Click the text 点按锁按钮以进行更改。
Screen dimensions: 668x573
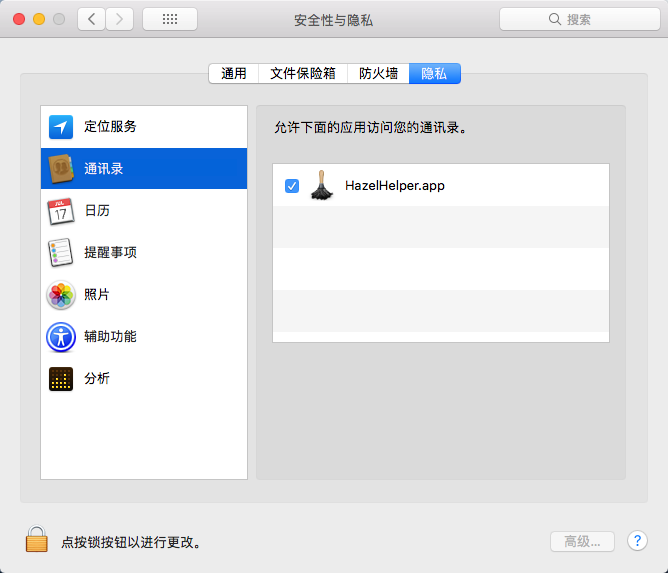(131, 542)
